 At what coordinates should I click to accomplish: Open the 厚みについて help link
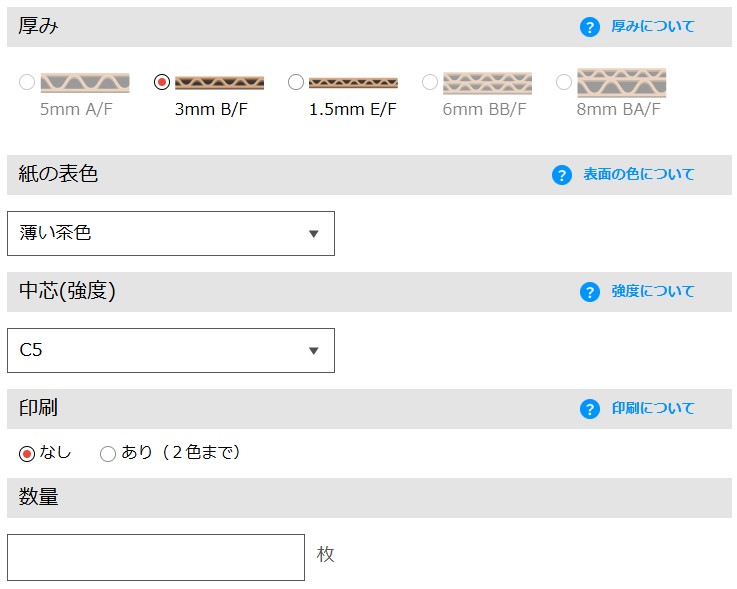(652, 27)
